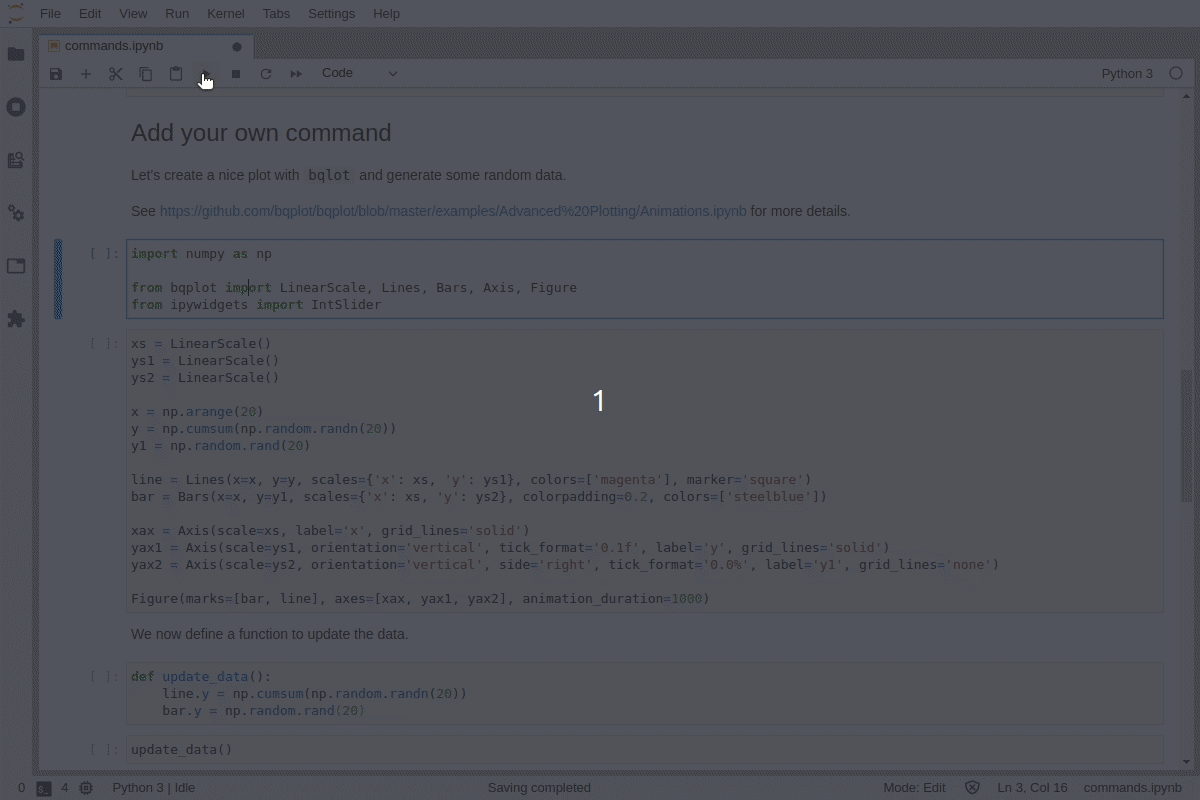
Task: Open the Commands palette sidebar icon
Action: coord(16,160)
